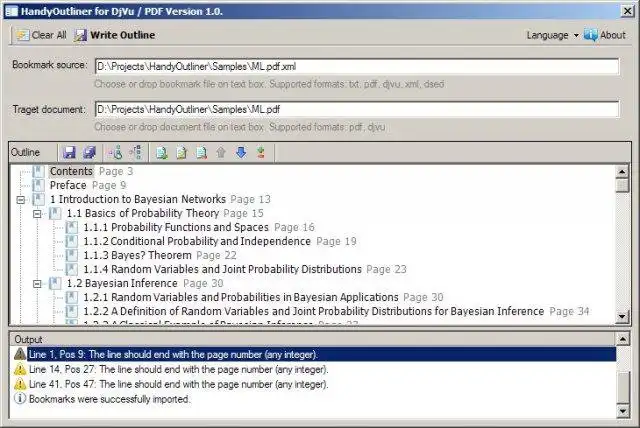Click the Page 13 label
The height and width of the screenshot is (428, 640).
(x=250, y=199)
